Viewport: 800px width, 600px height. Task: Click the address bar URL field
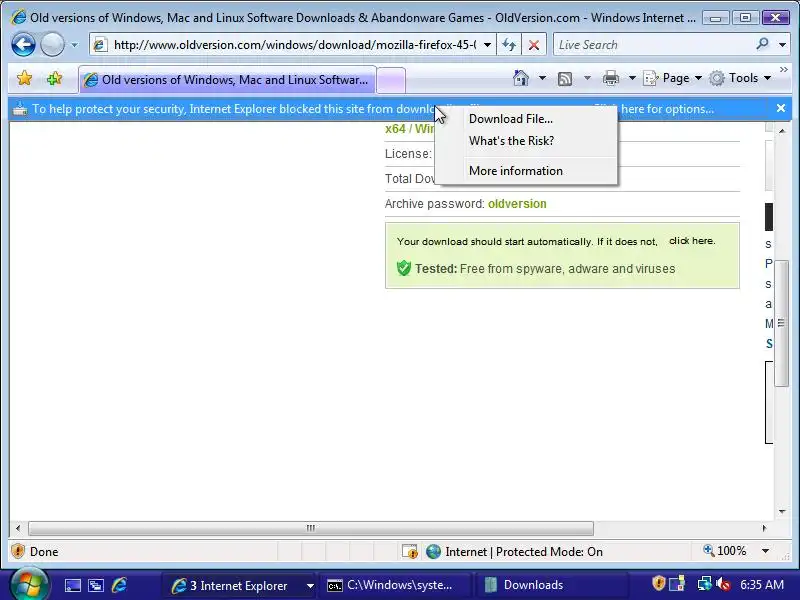[294, 45]
